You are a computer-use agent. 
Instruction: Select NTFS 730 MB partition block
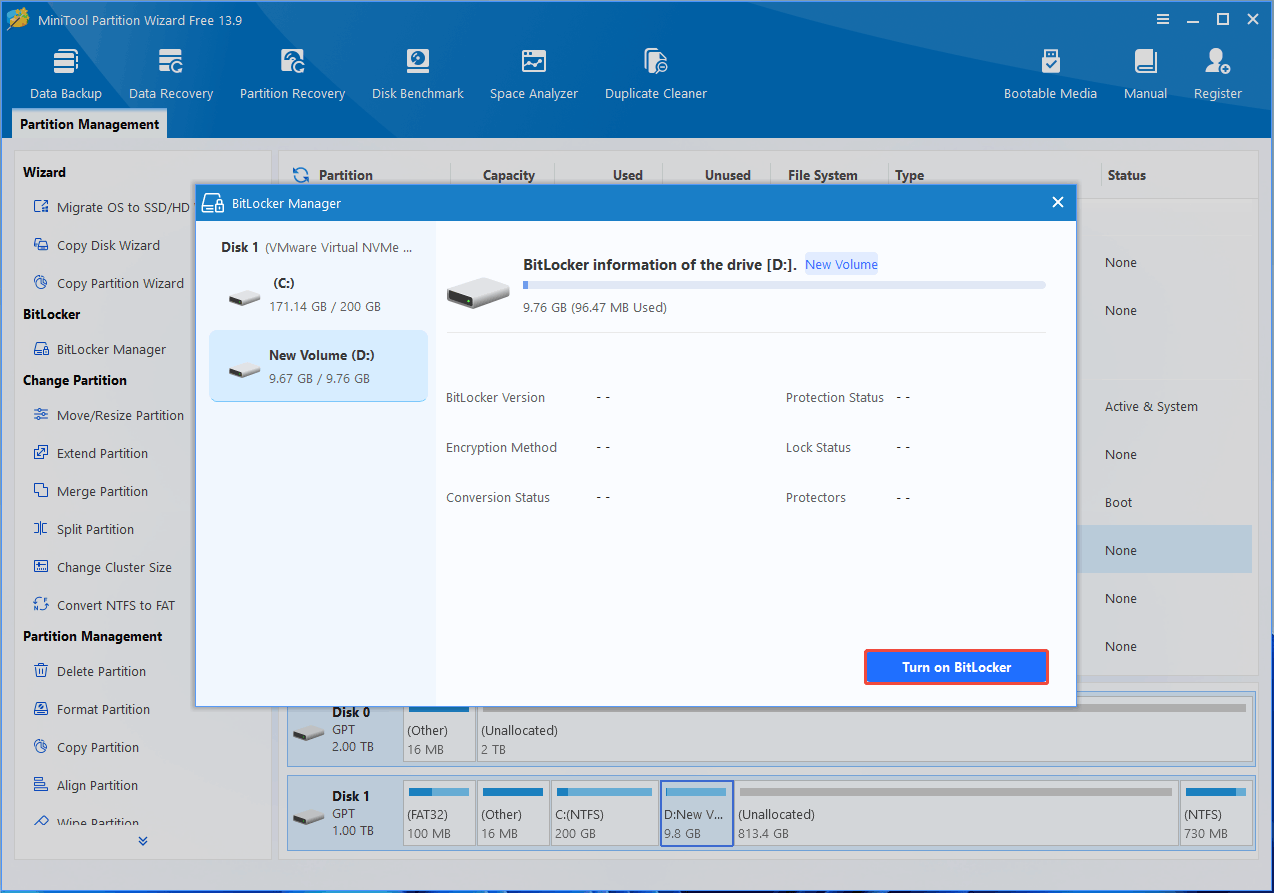pyautogui.click(x=1216, y=813)
